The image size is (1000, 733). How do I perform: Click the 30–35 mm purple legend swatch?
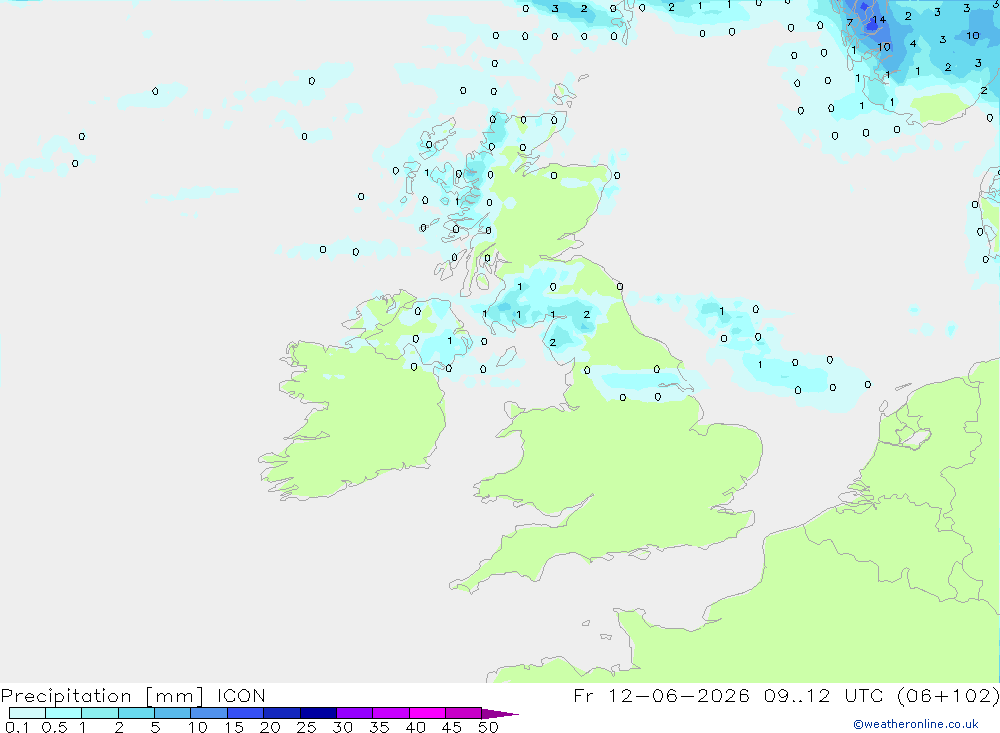click(x=355, y=713)
